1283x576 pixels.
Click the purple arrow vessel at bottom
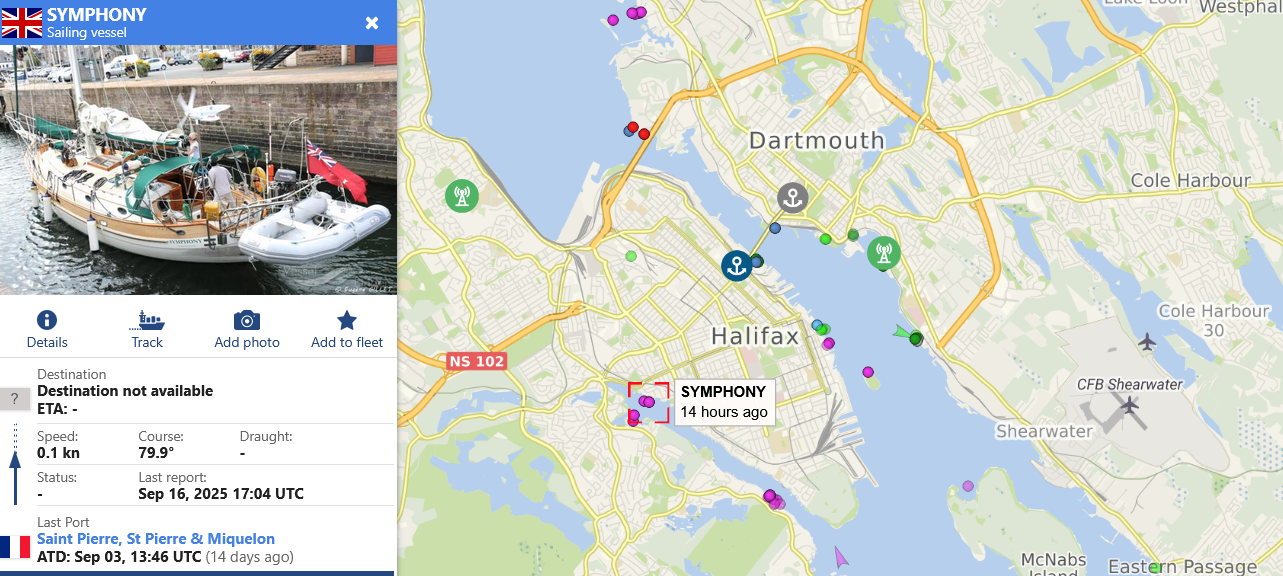pyautogui.click(x=841, y=556)
